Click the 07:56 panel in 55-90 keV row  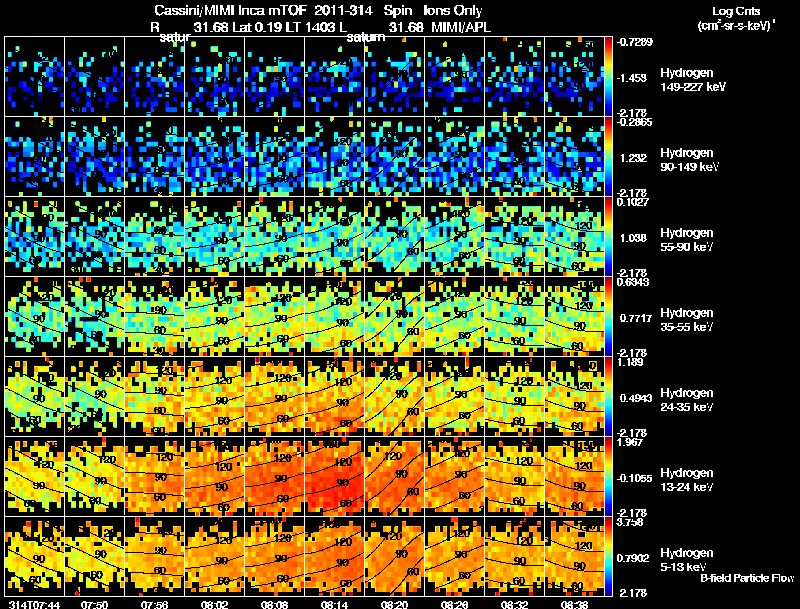[x=155, y=236]
